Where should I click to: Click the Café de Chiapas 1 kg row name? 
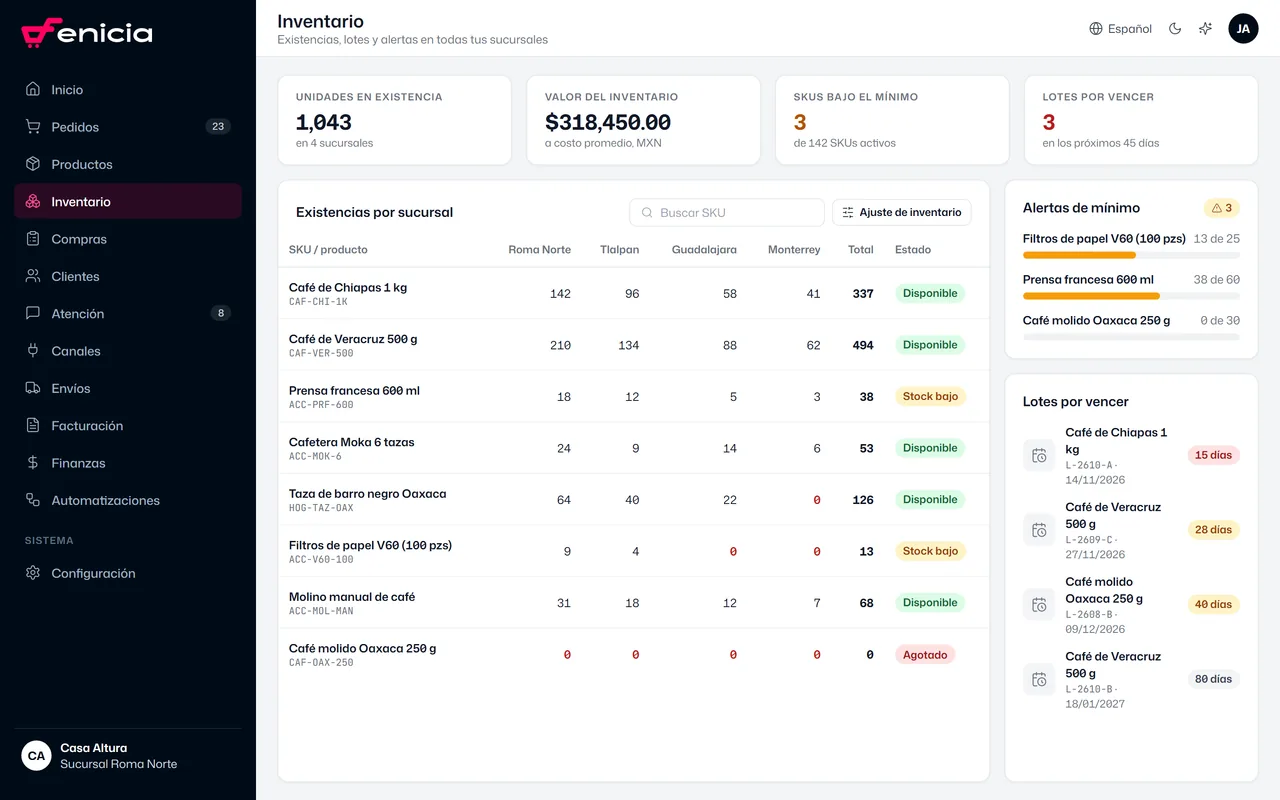coord(348,287)
